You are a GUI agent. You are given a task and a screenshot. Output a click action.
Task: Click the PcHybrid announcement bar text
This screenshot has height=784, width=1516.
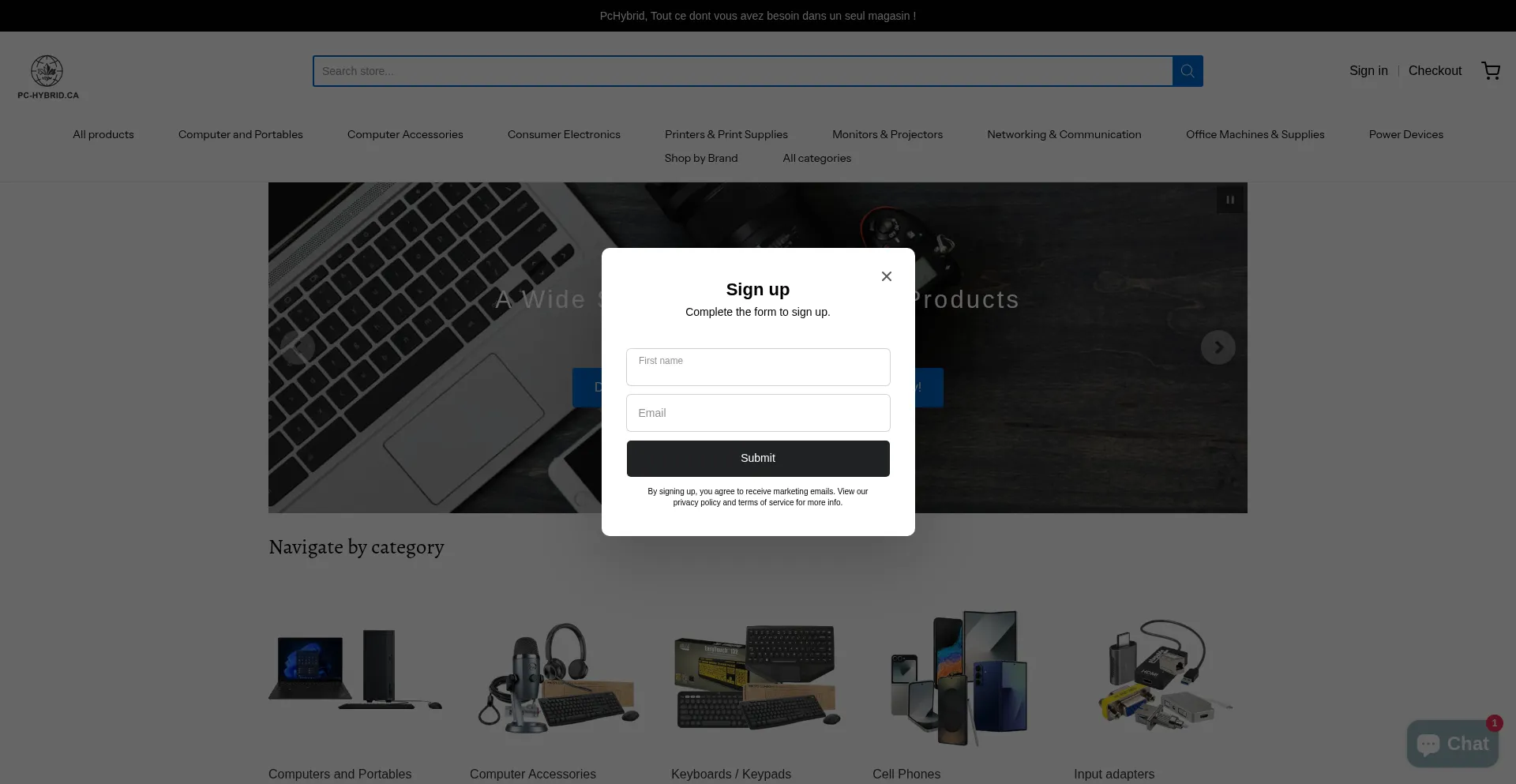(x=758, y=16)
